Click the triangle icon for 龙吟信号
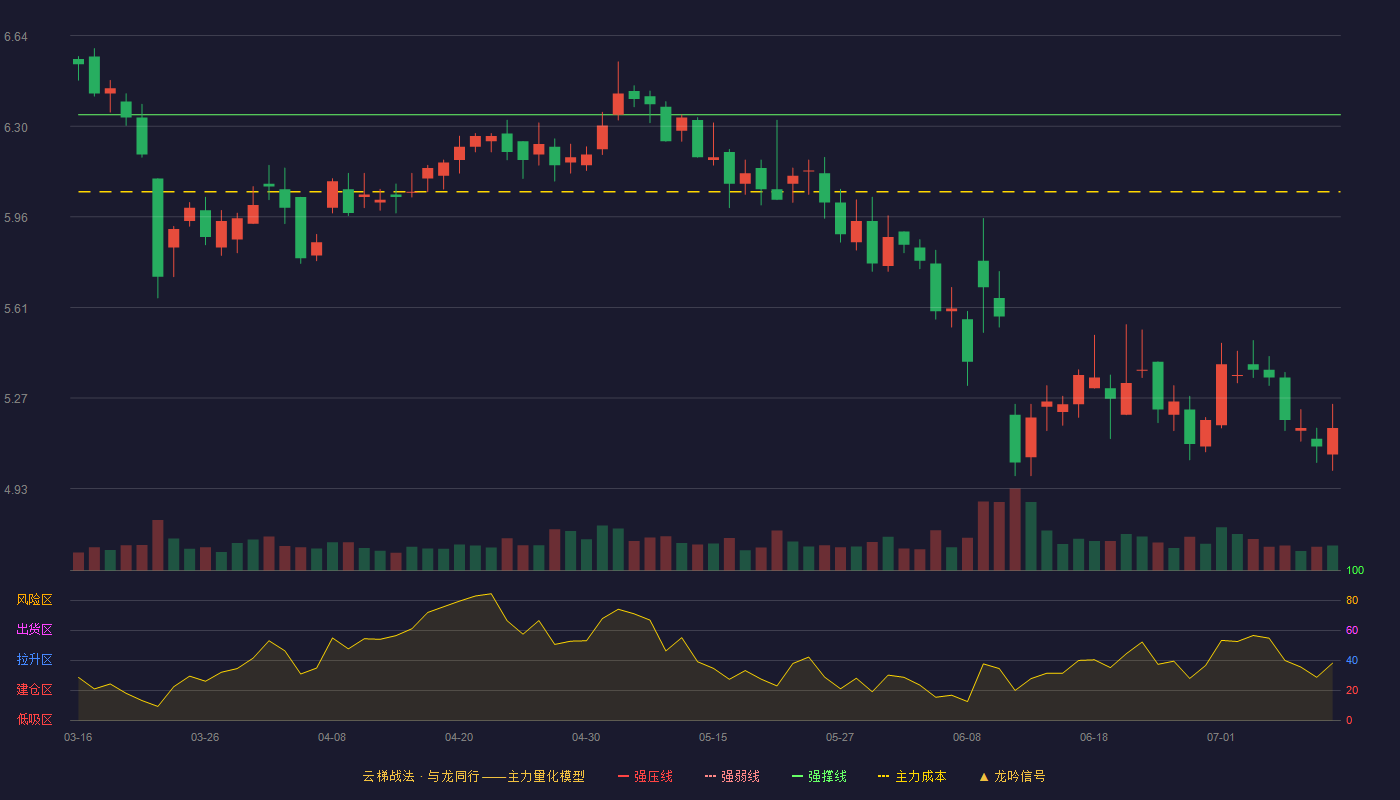 click(x=983, y=776)
